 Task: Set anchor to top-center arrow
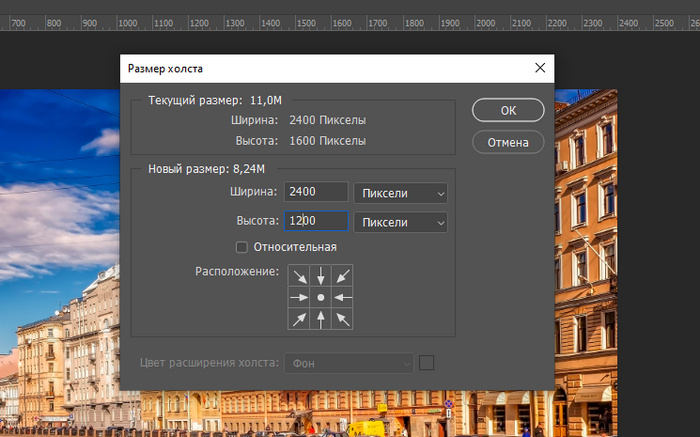321,277
